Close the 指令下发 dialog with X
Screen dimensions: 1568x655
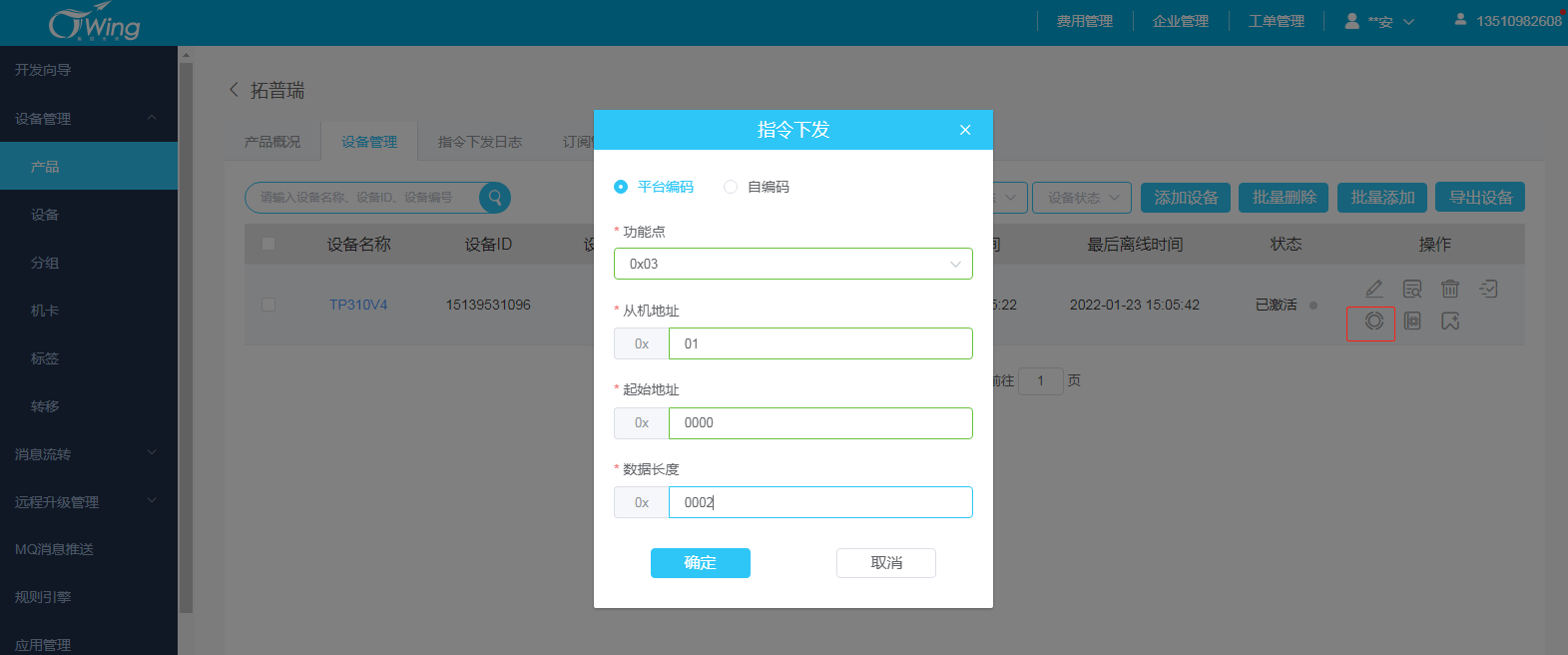pos(965,130)
